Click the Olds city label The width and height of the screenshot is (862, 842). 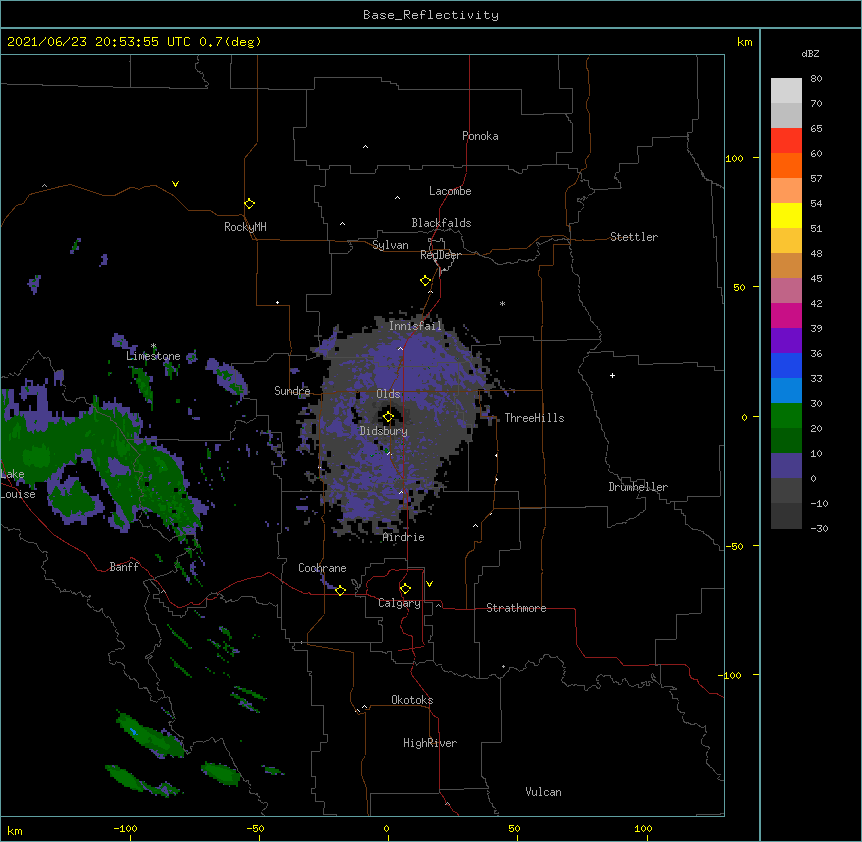(388, 394)
